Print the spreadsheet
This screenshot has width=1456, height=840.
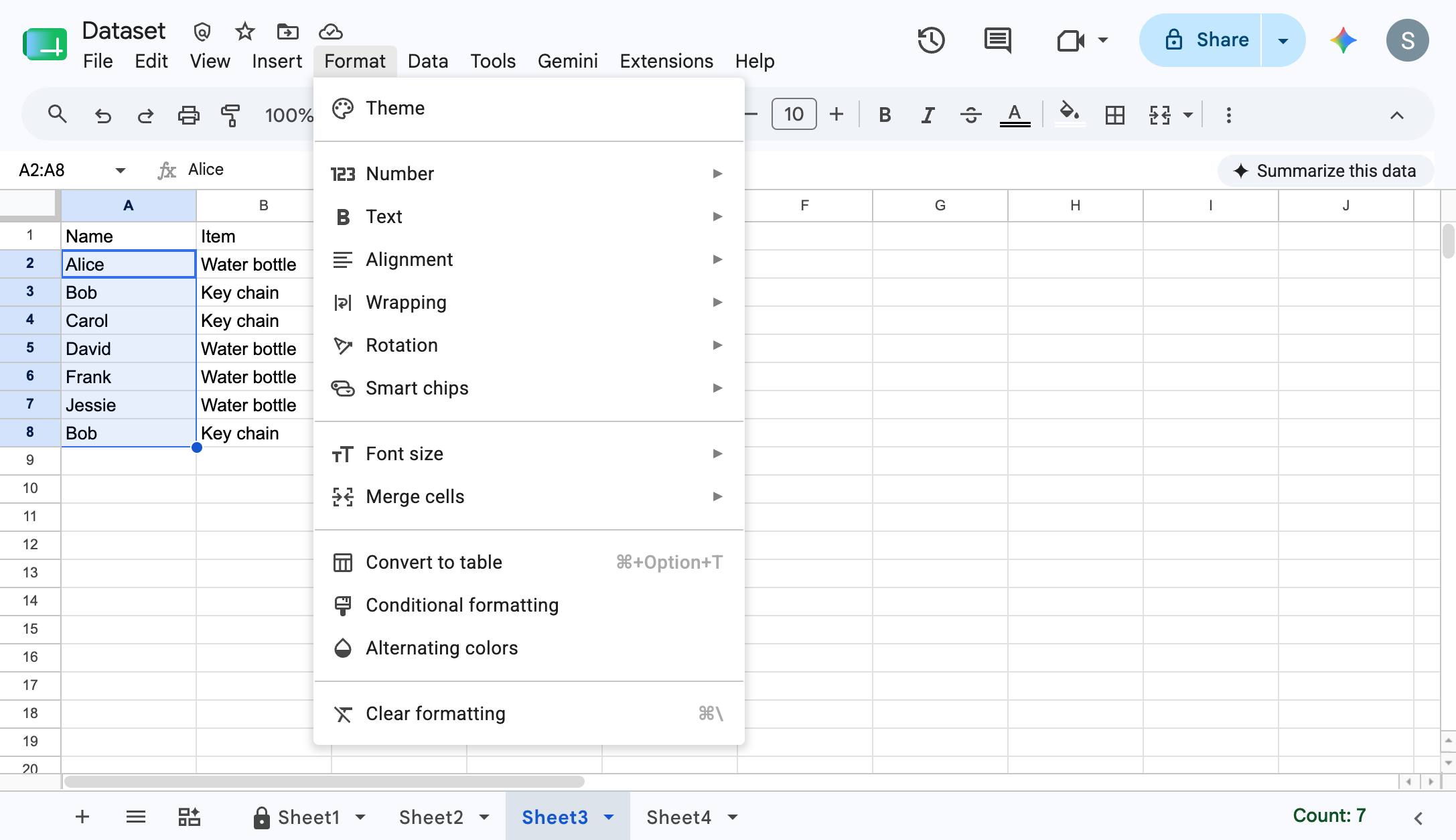click(188, 115)
